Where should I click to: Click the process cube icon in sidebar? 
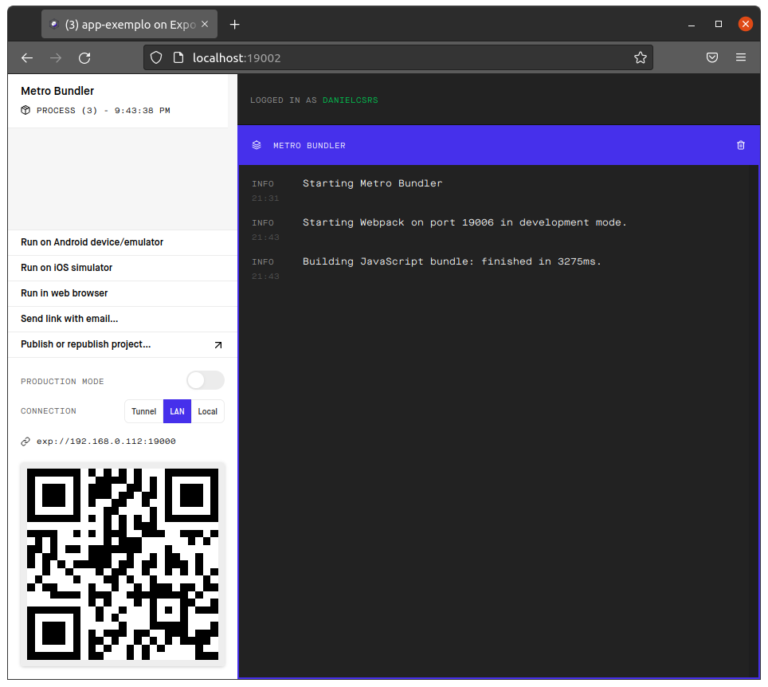click(26, 110)
